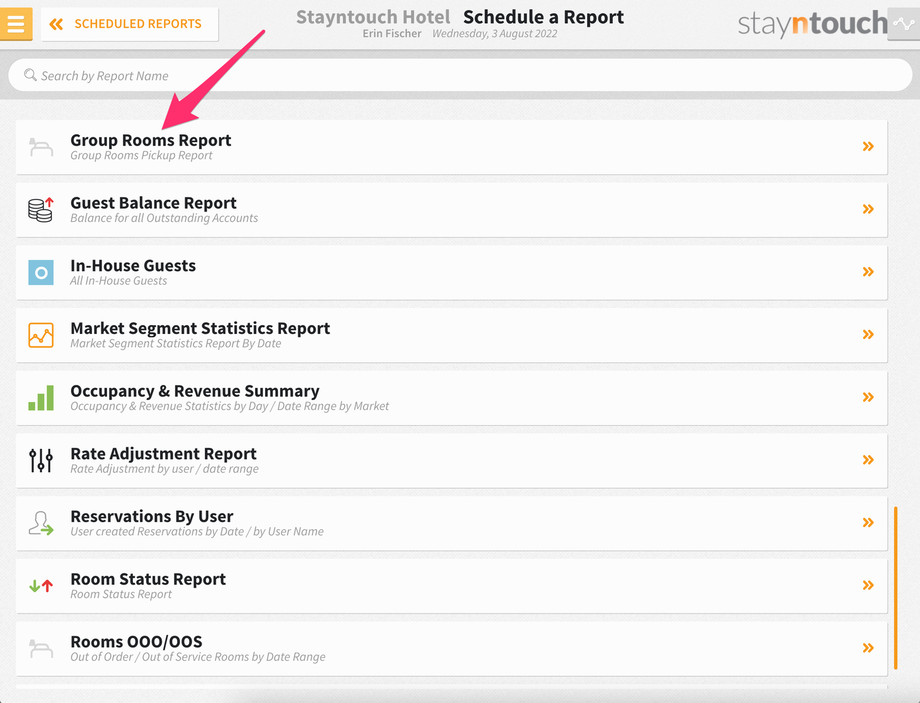The height and width of the screenshot is (703, 920).
Task: Click the blue circle In-House Guests icon
Action: 41,272
